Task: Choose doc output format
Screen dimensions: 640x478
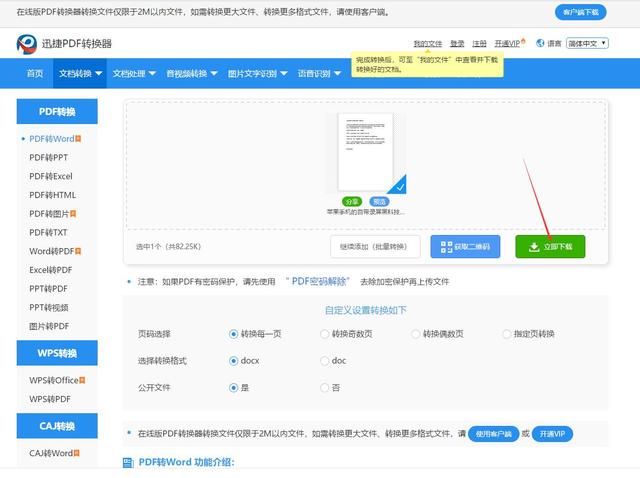Action: click(x=324, y=361)
